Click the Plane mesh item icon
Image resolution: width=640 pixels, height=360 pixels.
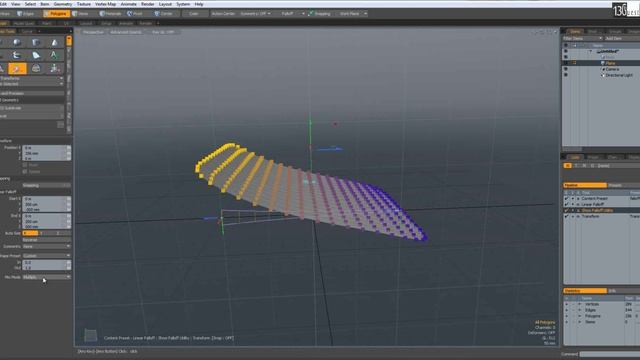point(603,63)
